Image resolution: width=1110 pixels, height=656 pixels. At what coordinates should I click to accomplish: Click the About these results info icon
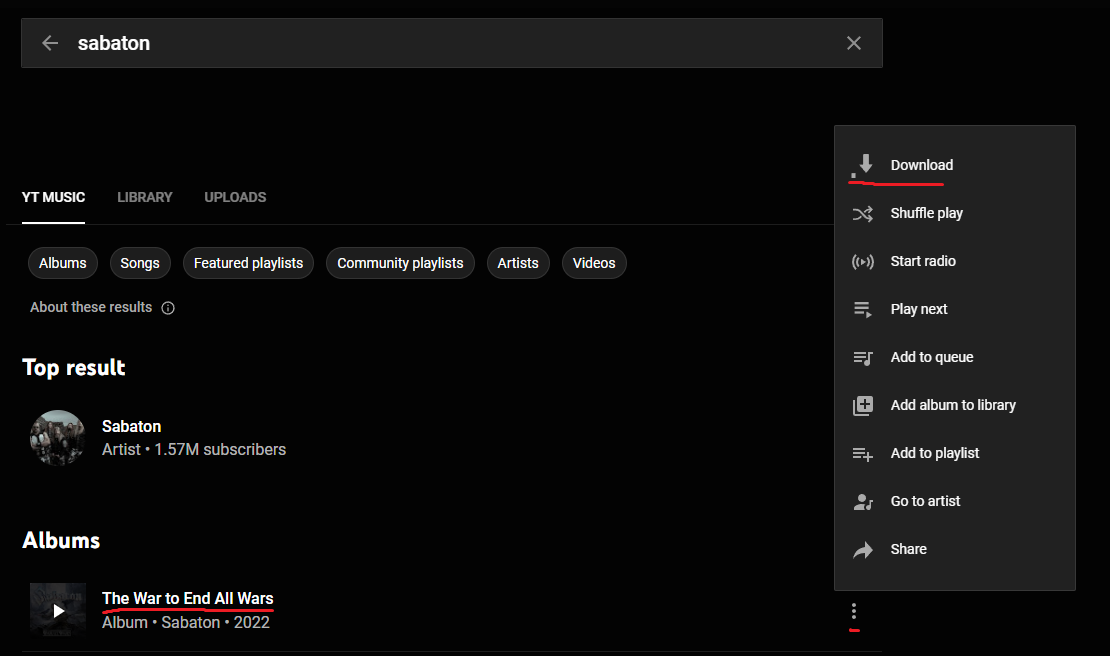(168, 308)
